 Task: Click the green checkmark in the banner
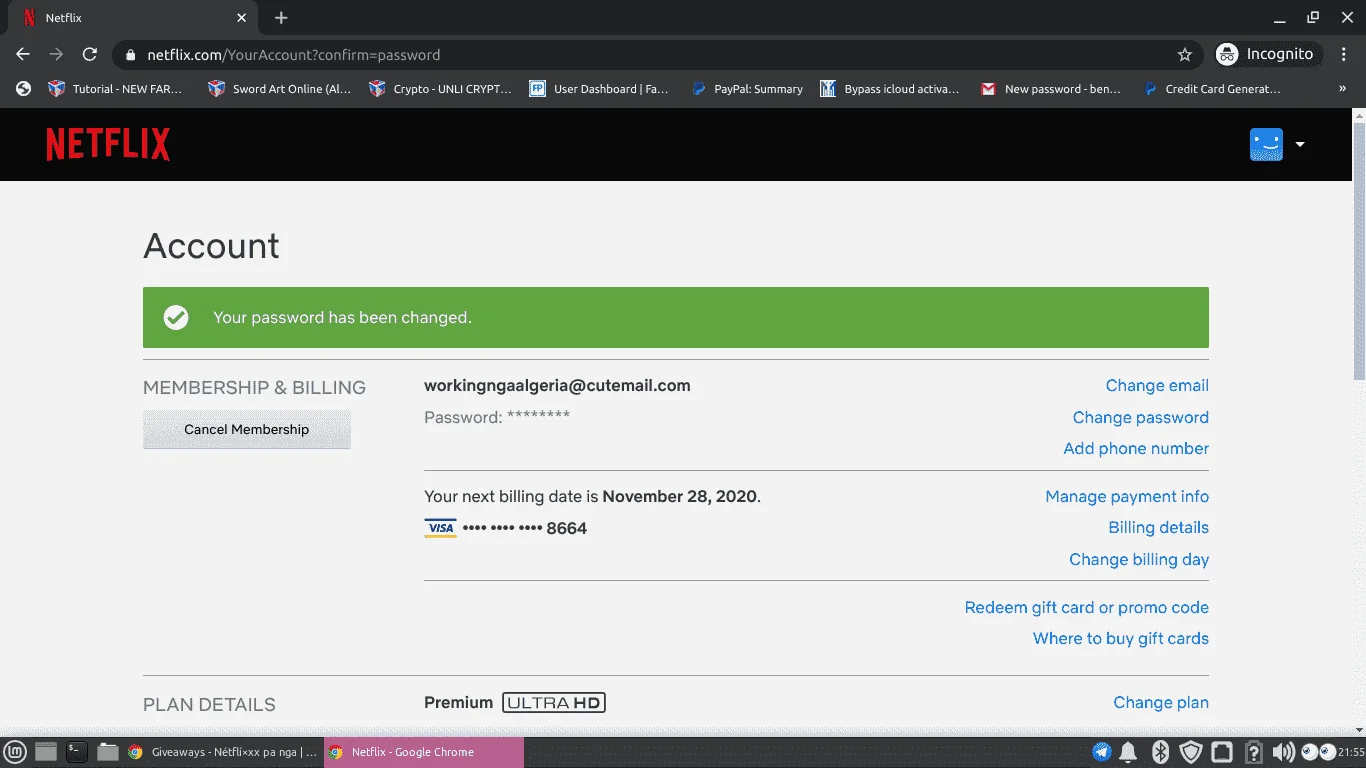click(176, 318)
